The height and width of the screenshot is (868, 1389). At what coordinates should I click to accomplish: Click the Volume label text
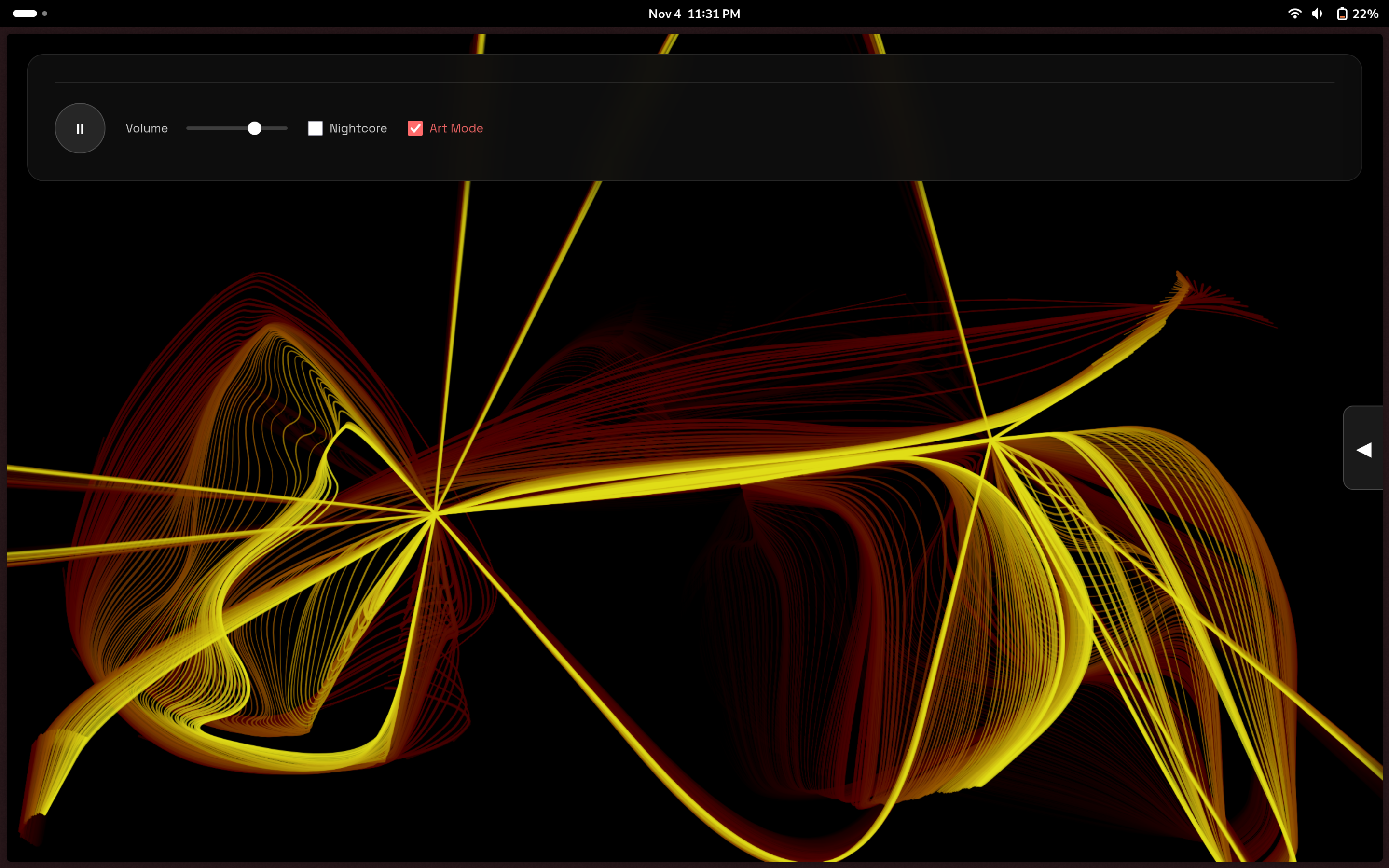point(146,128)
